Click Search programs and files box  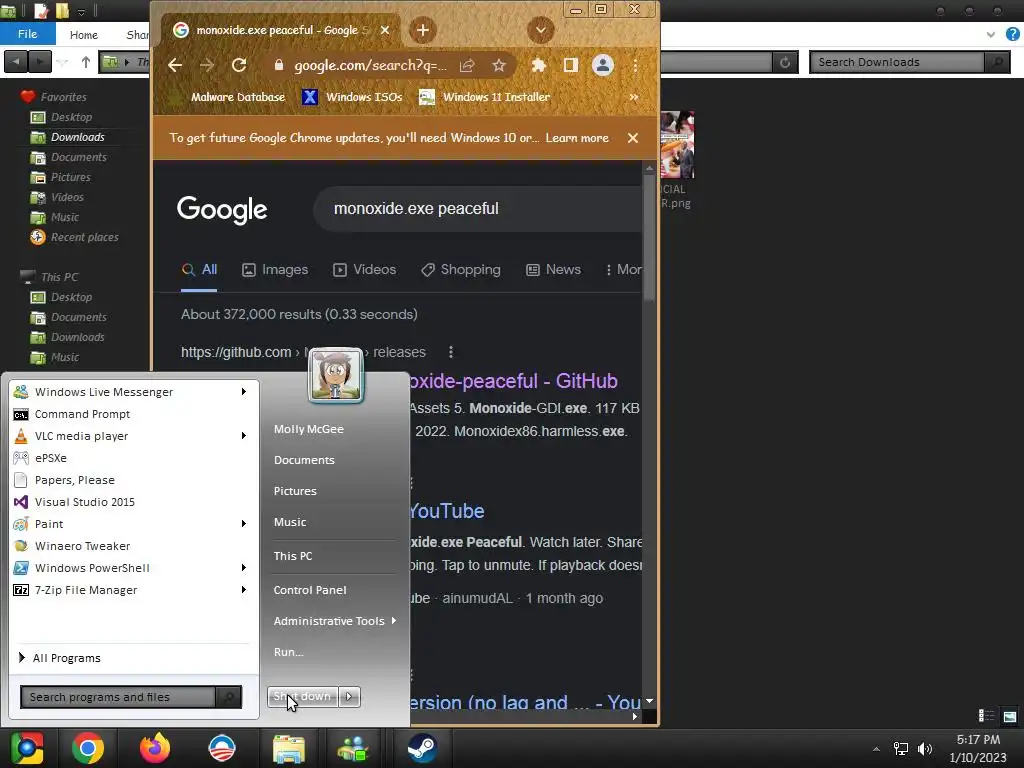[x=118, y=697]
